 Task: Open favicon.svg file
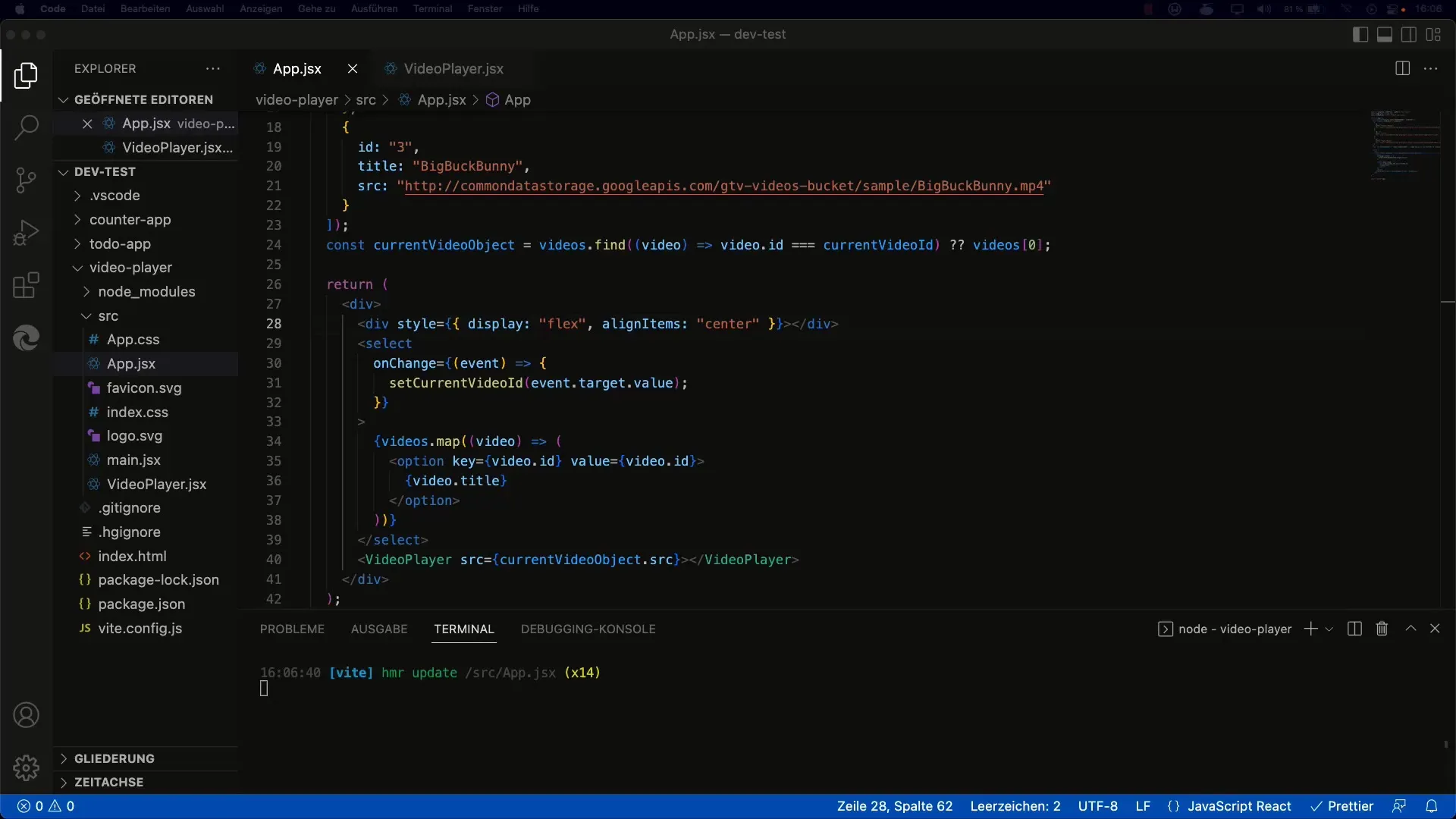(x=146, y=388)
